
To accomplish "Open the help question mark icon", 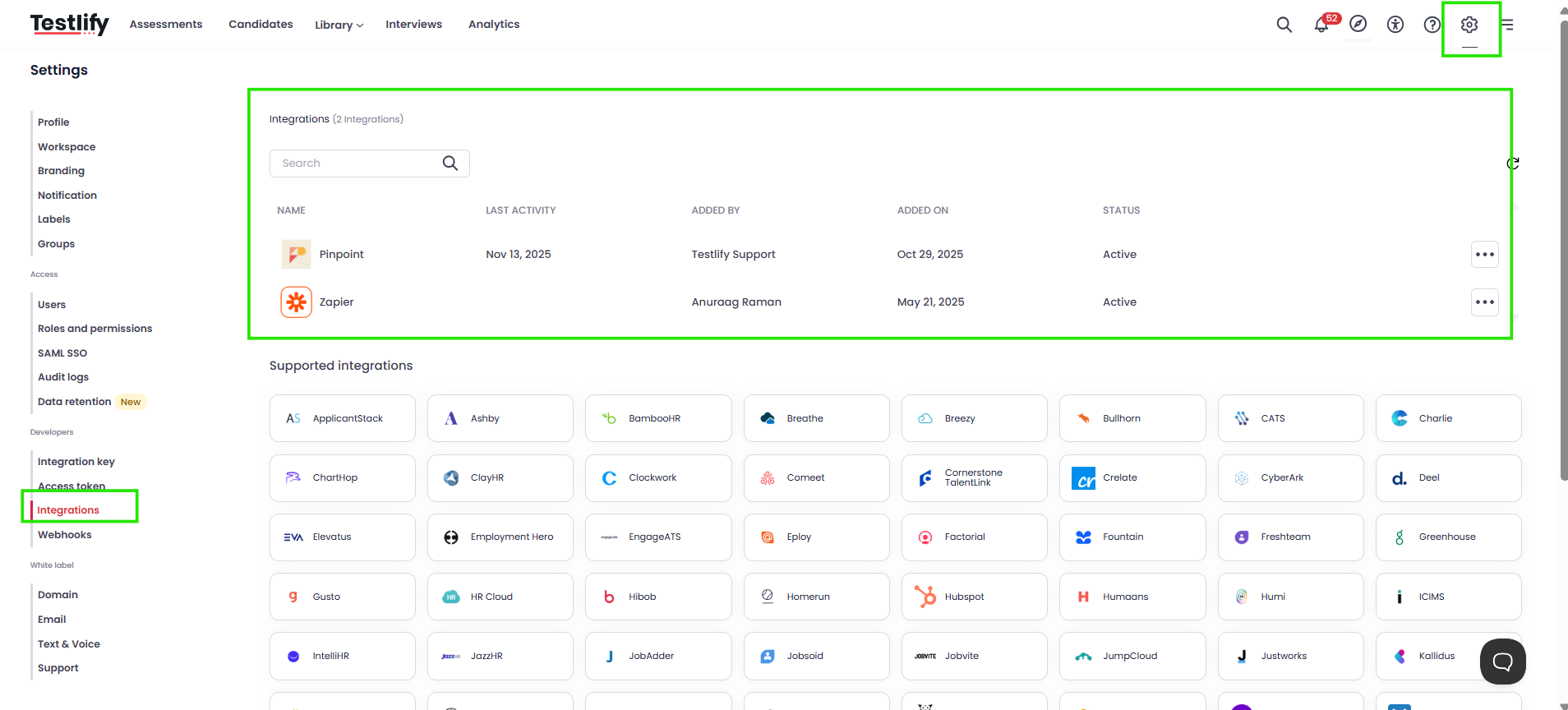I will 1432,25.
